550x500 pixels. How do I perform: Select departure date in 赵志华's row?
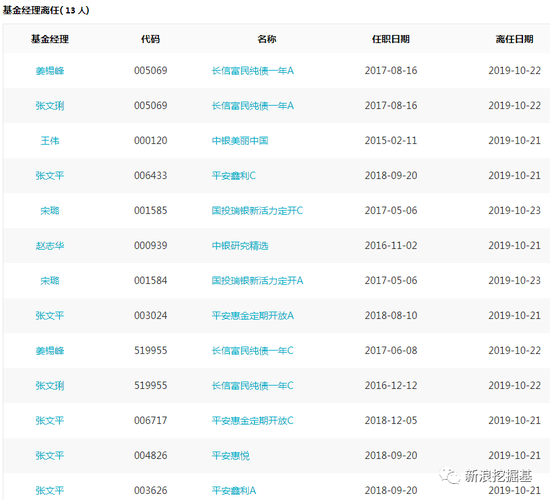(515, 246)
